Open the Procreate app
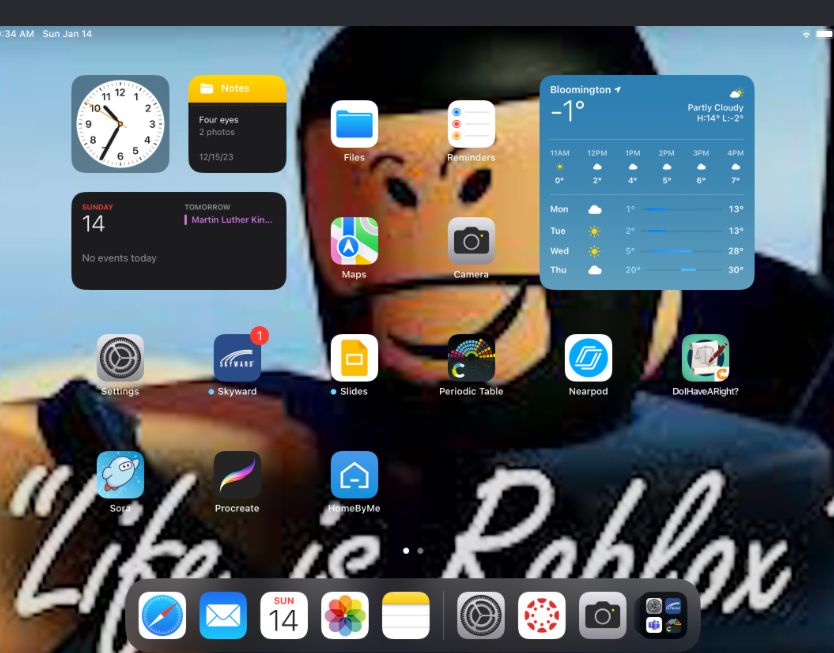The image size is (834, 653). (x=237, y=475)
